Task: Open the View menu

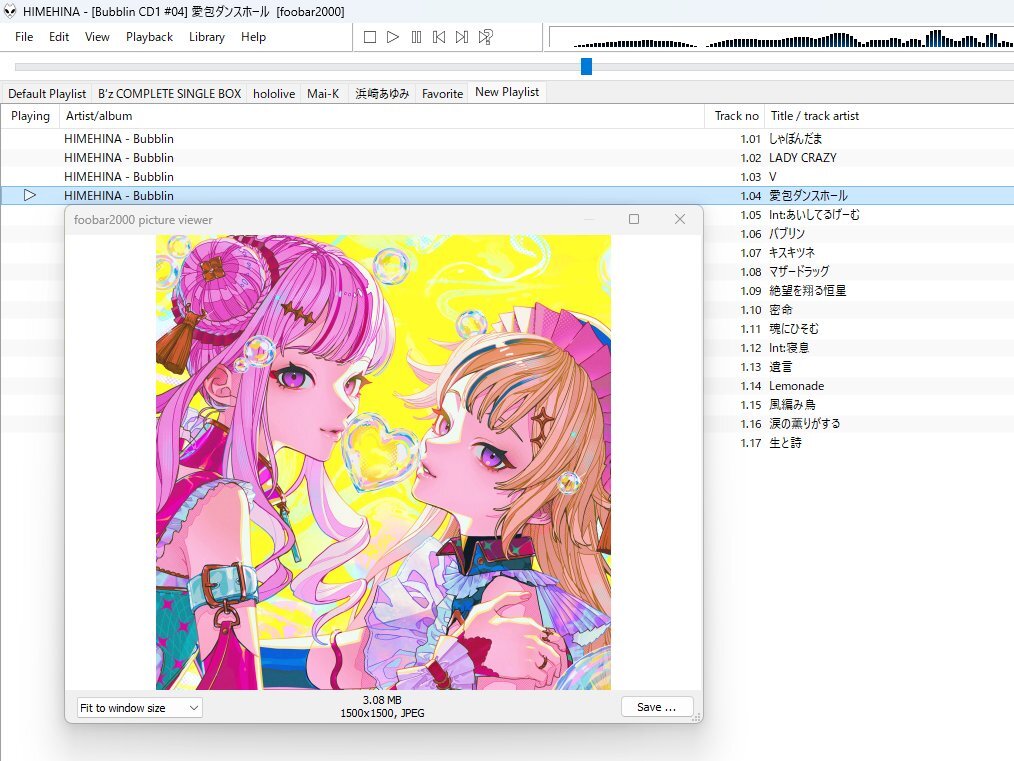Action: pyautogui.click(x=97, y=37)
